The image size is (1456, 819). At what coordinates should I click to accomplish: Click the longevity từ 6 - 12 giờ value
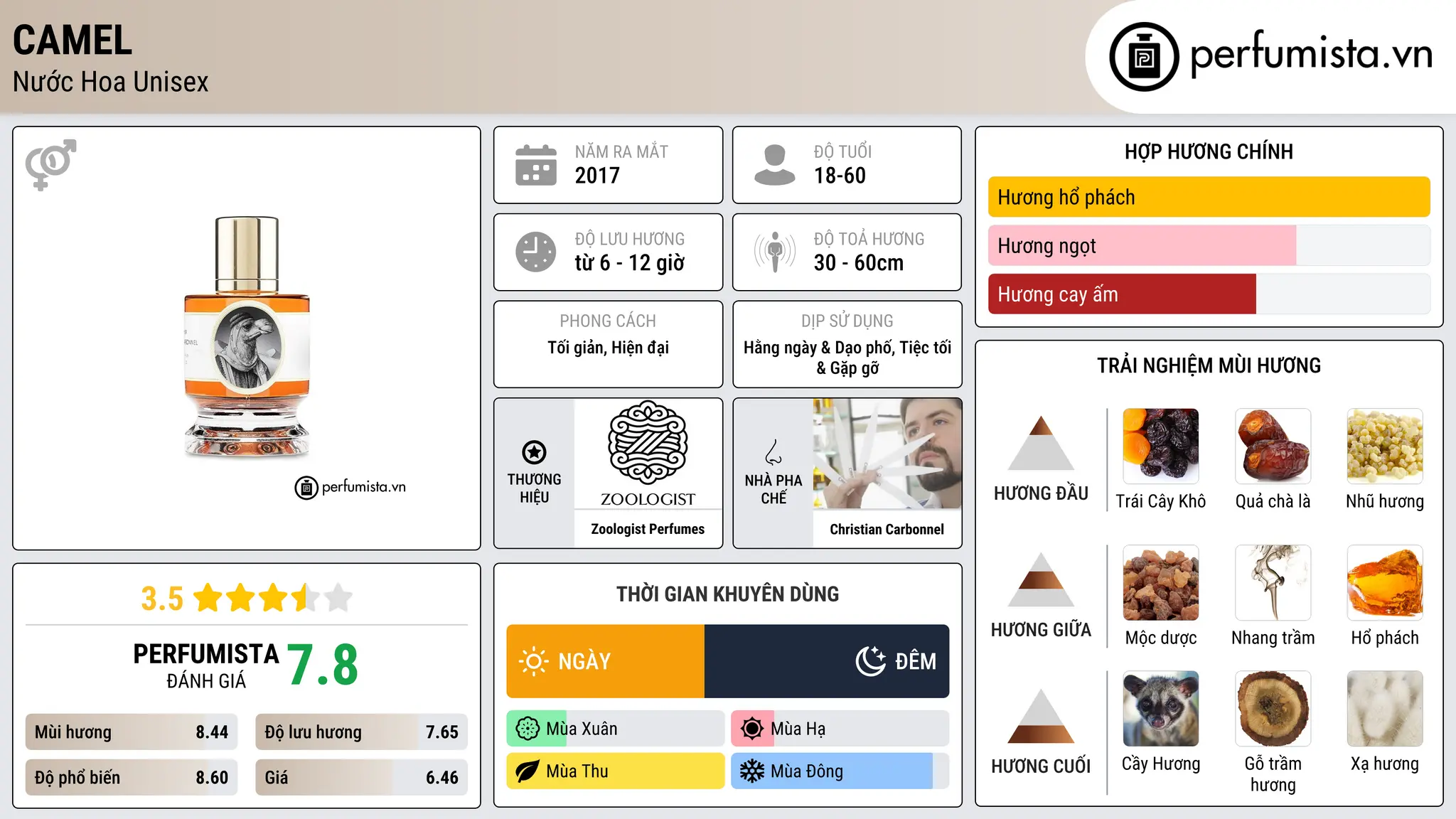[x=630, y=263]
